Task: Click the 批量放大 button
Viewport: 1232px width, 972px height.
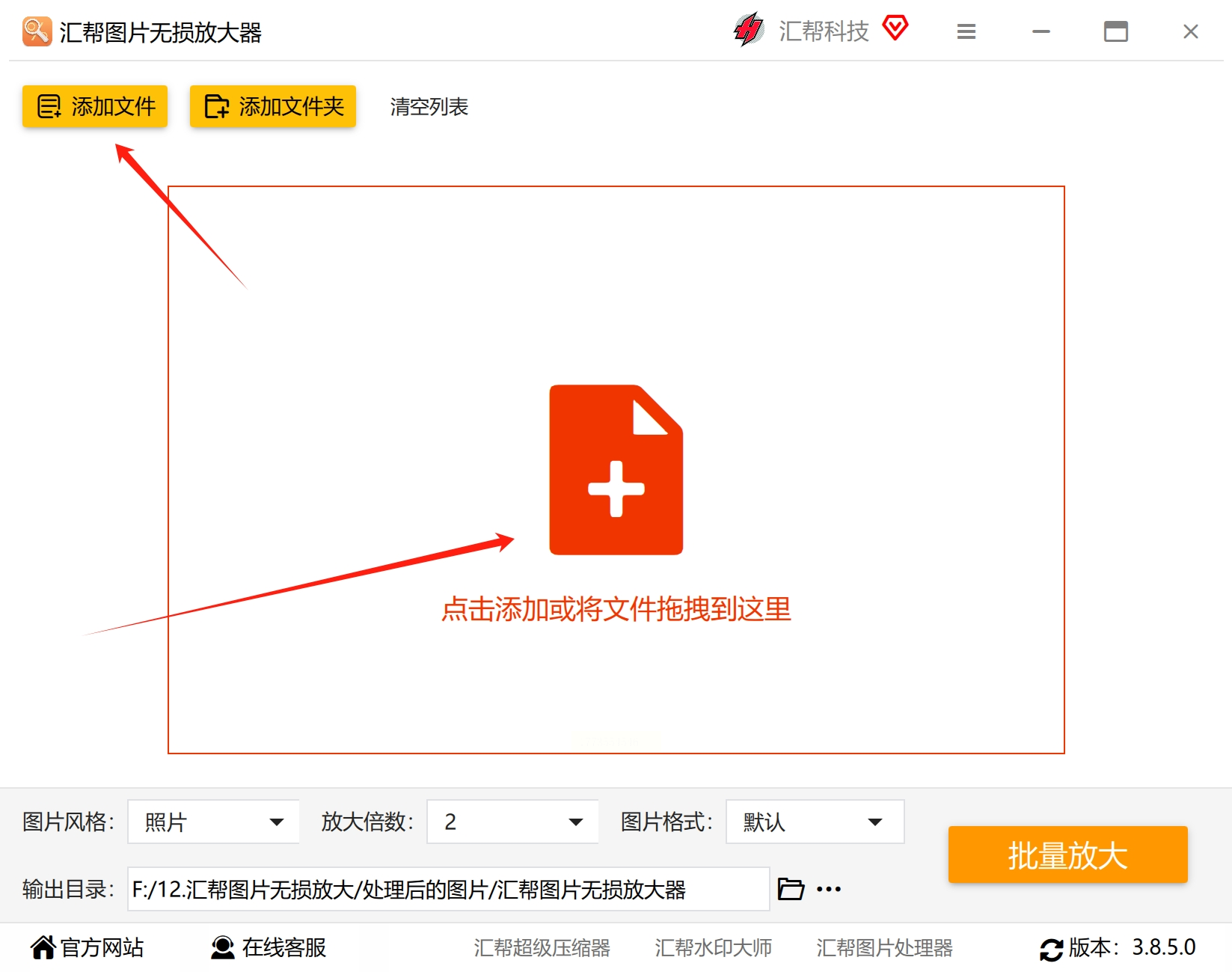Action: pyautogui.click(x=1068, y=855)
